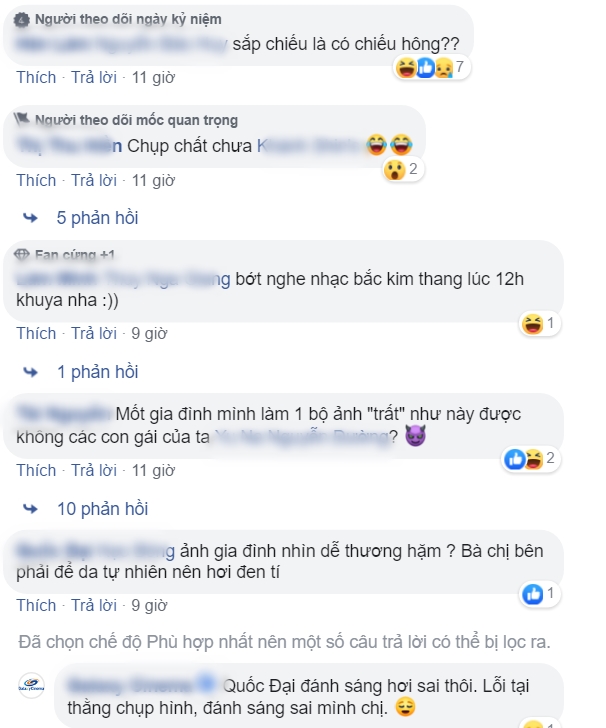The height and width of the screenshot is (728, 606).
Task: Like the 'sắp chiếu là có chiếu hông' comment
Action: click(x=36, y=77)
